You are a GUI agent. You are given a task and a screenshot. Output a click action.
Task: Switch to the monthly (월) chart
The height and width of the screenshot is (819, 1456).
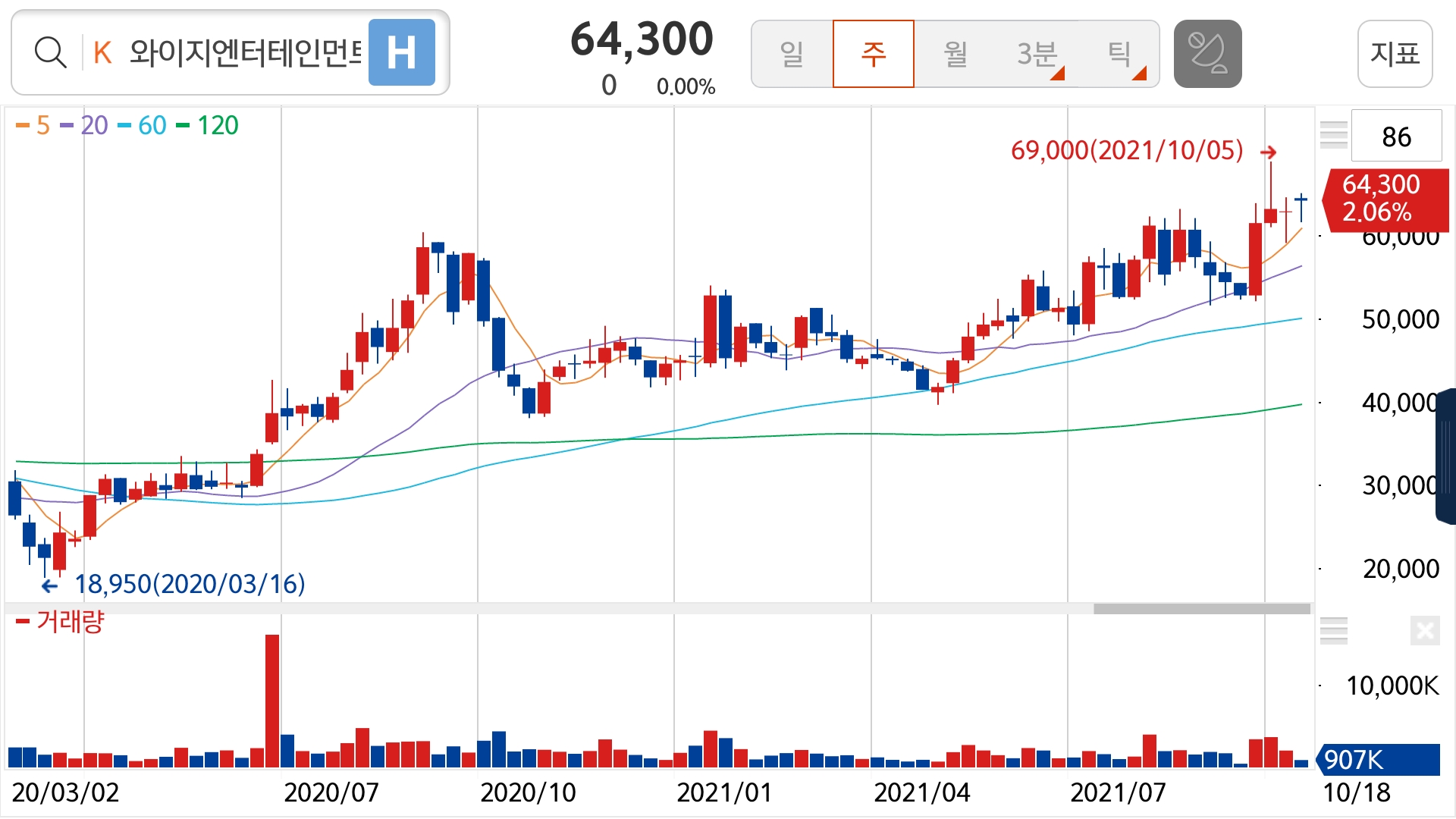click(x=955, y=53)
